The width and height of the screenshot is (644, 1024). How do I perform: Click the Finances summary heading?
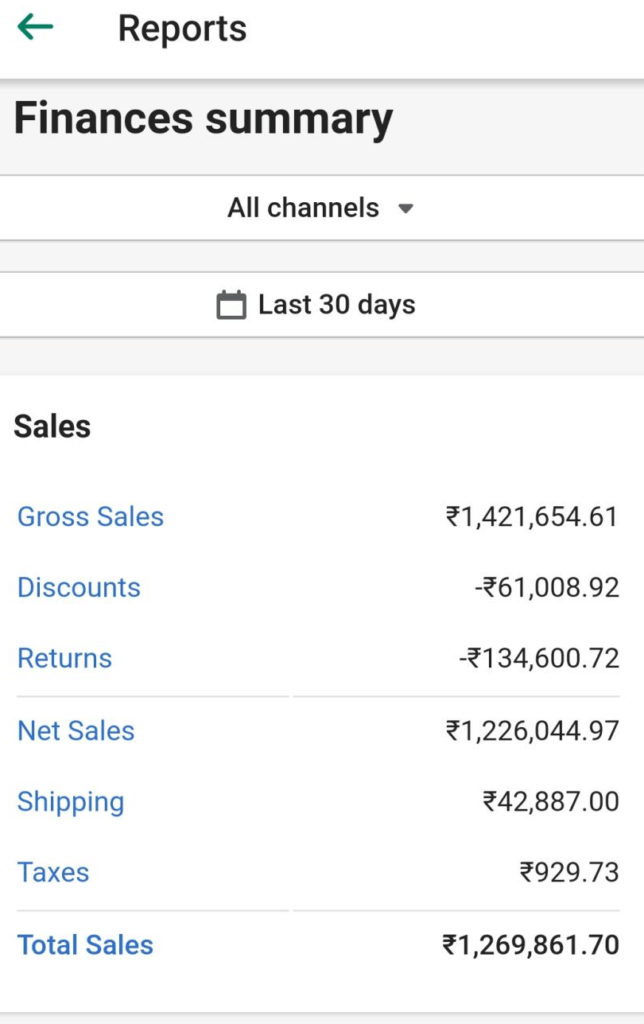point(203,120)
